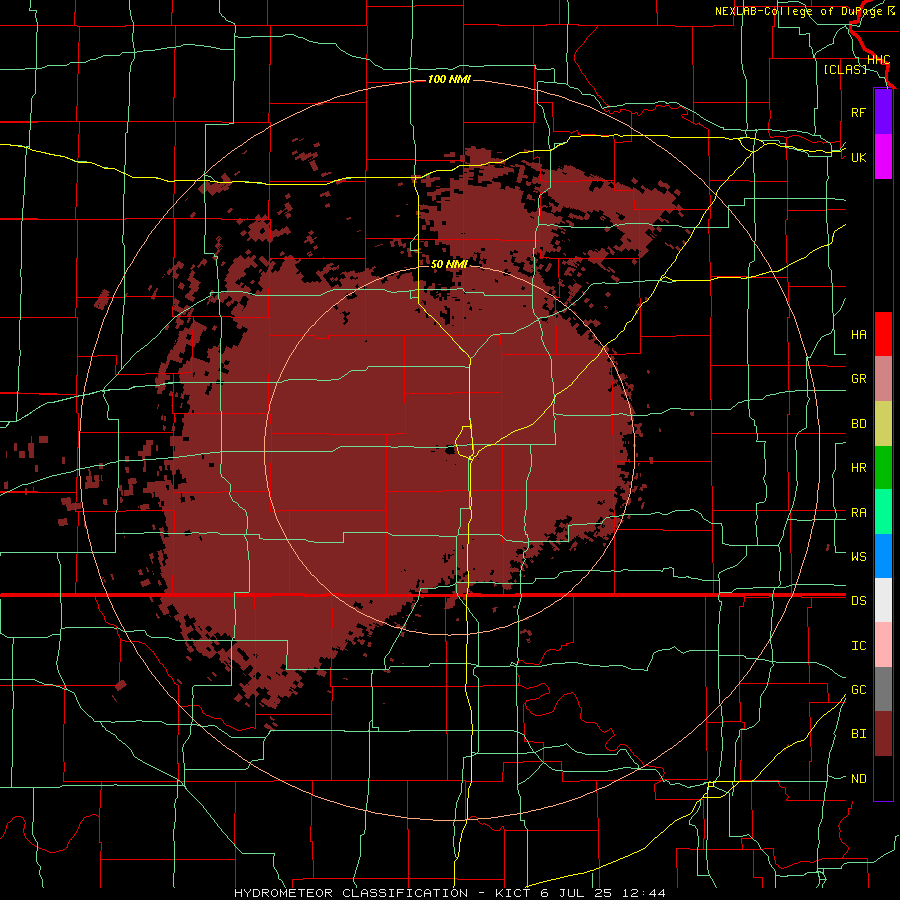Image resolution: width=900 pixels, height=900 pixels.
Task: Click the HYDROMETEOR CLASSIFICATION title text
Action: 351,893
